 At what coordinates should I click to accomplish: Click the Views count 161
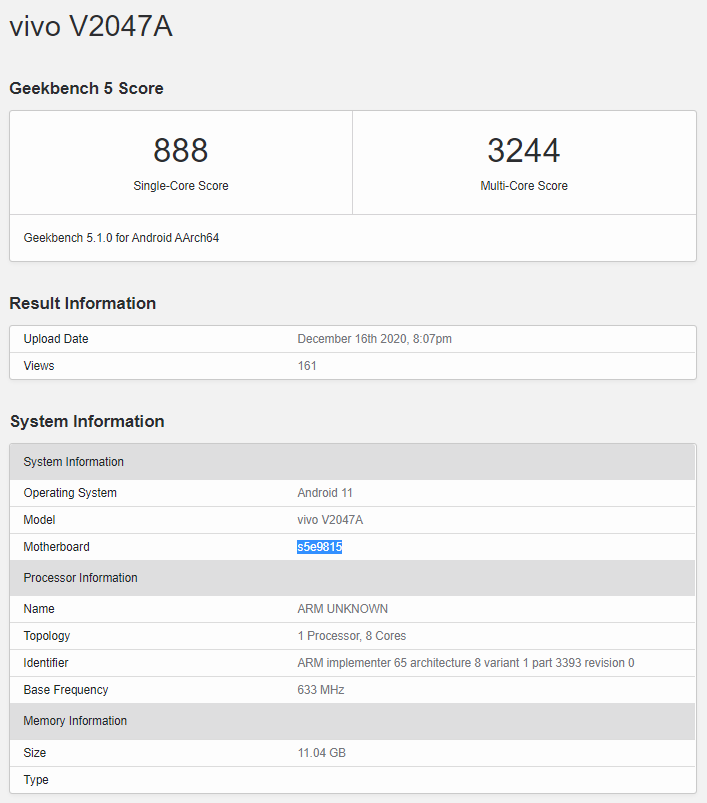click(307, 366)
